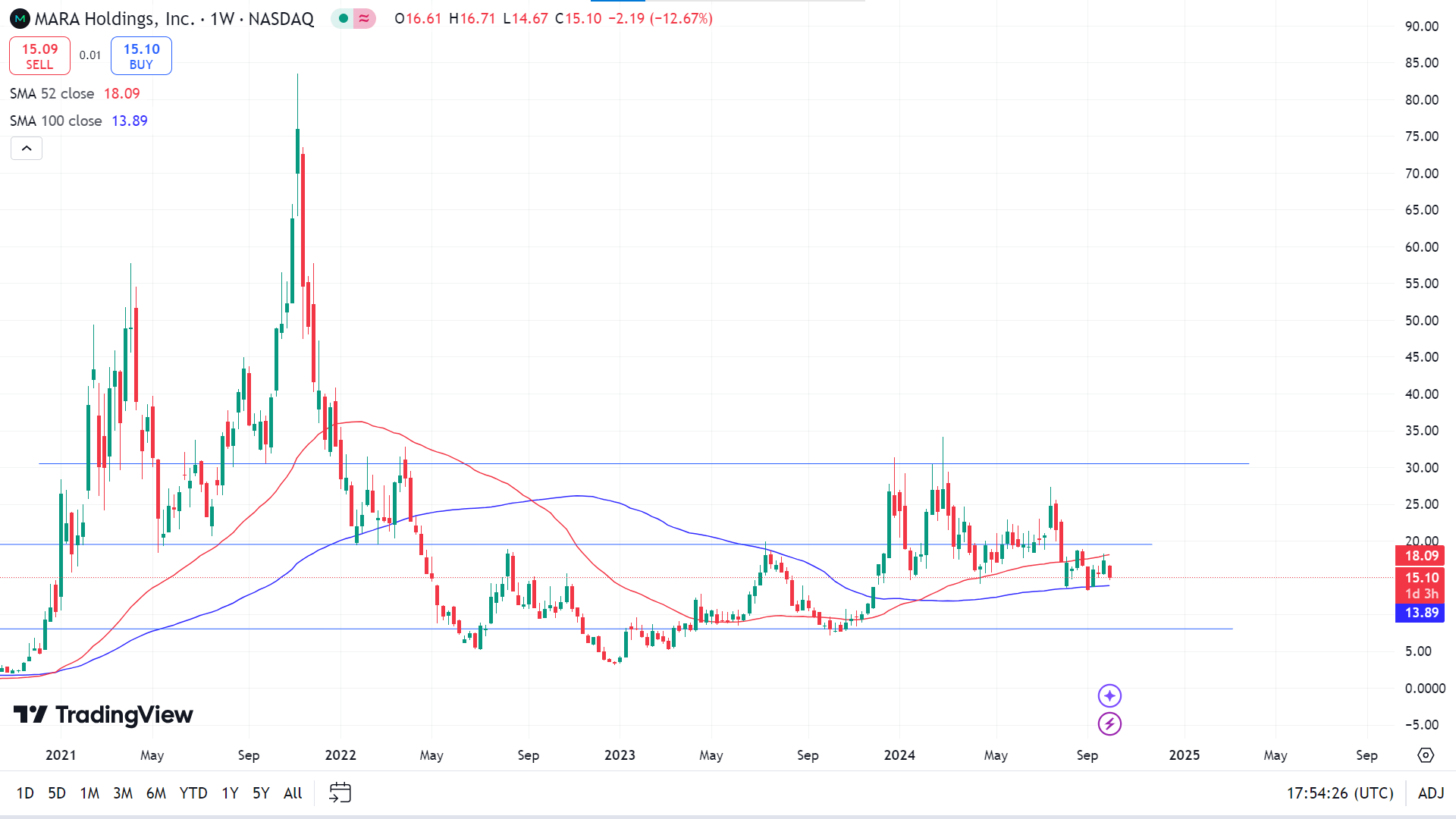
Task: Click the SMA 100 value 13.89
Action: coord(130,121)
